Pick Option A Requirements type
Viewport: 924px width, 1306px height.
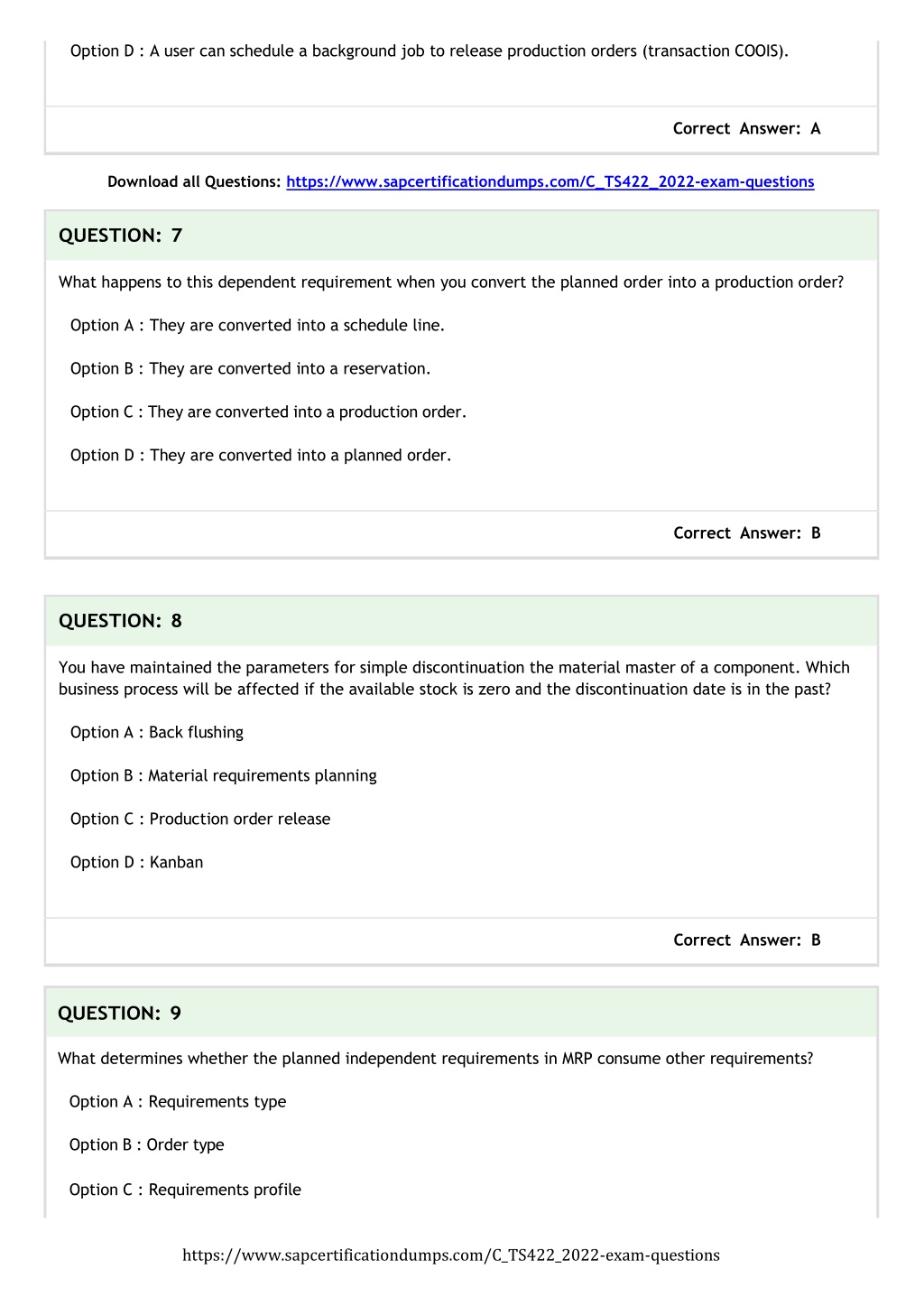[x=178, y=1101]
